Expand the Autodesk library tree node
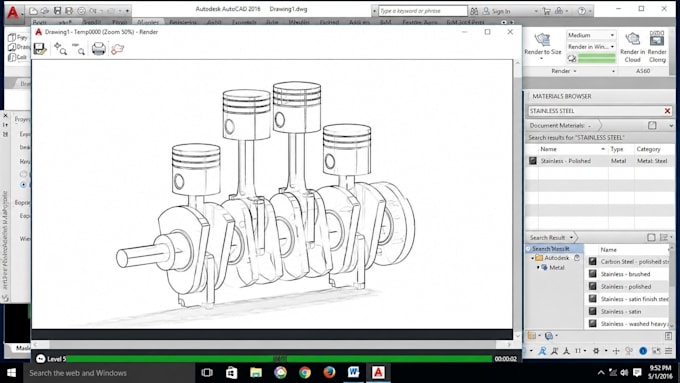Screen dimensions: 680x383 [533, 258]
